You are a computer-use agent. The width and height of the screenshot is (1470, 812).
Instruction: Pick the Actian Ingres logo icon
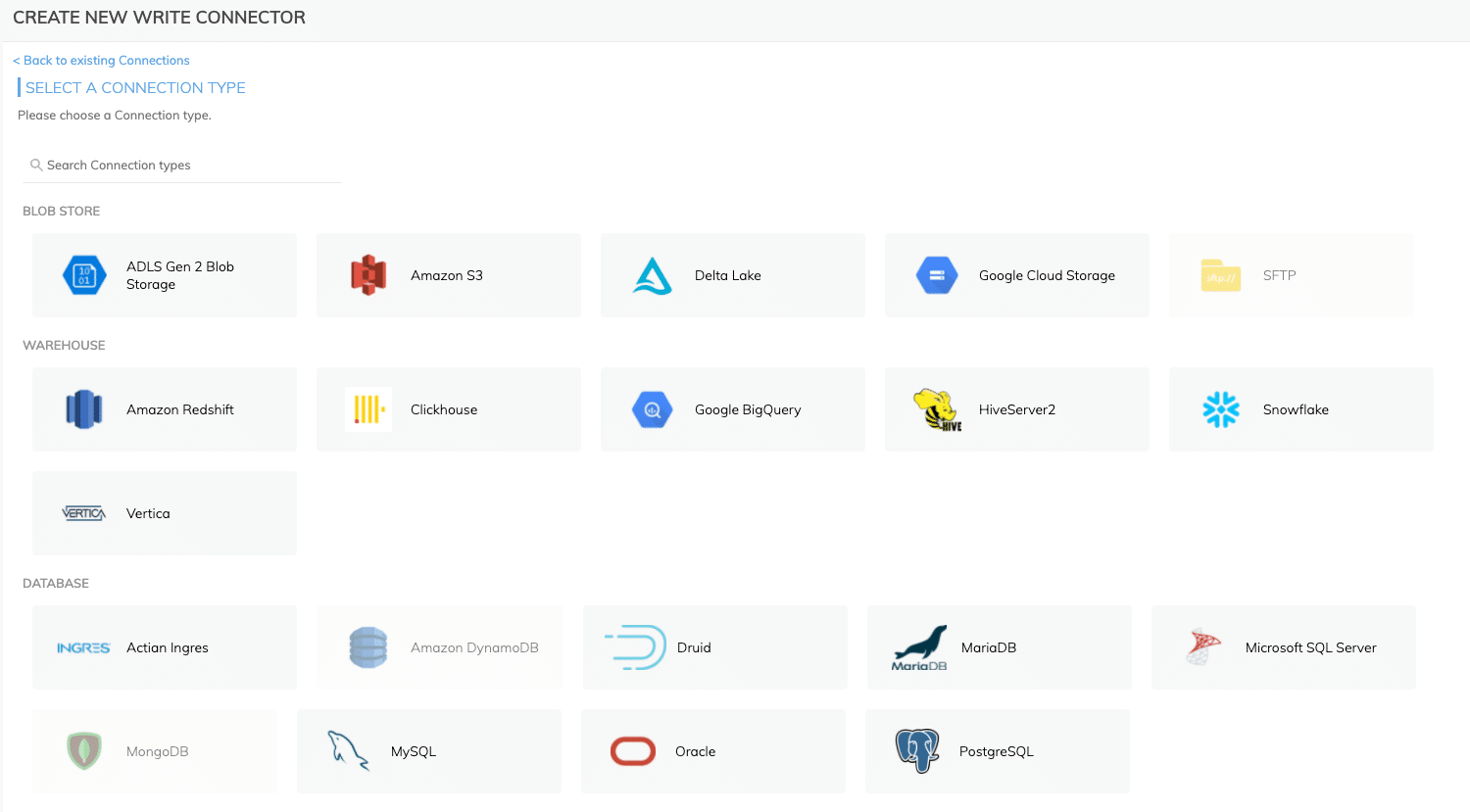point(83,647)
